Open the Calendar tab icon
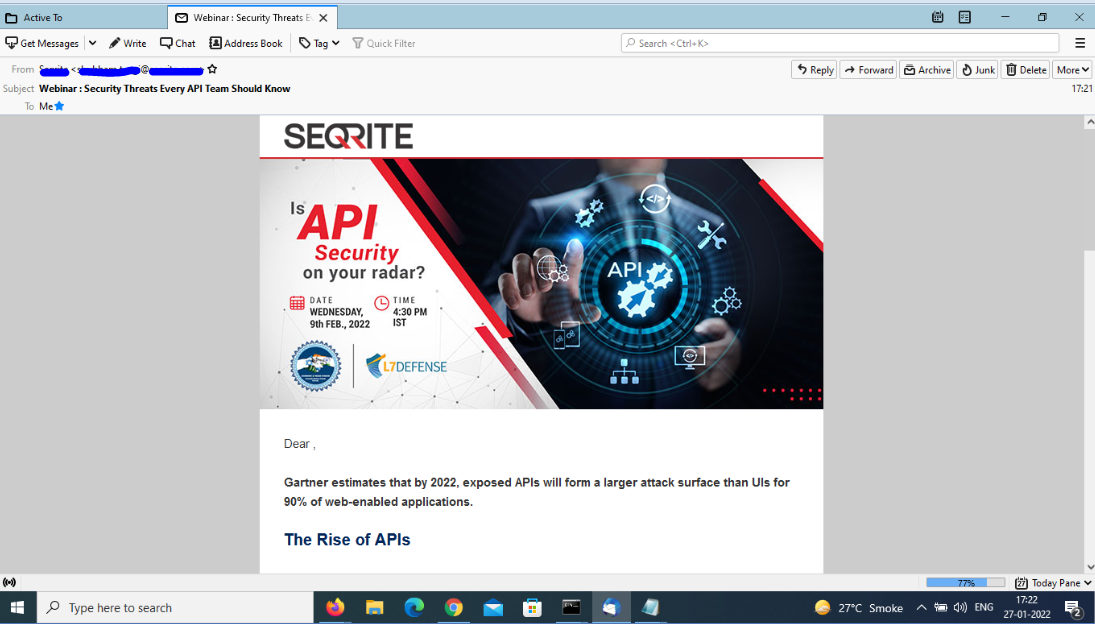Screen dimensions: 1095x624 pos(938,17)
